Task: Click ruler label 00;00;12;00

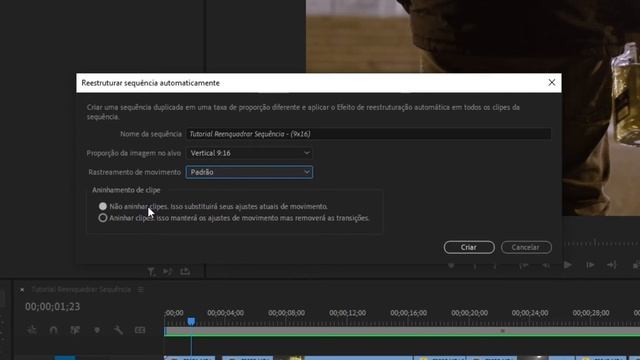Action: [347, 313]
